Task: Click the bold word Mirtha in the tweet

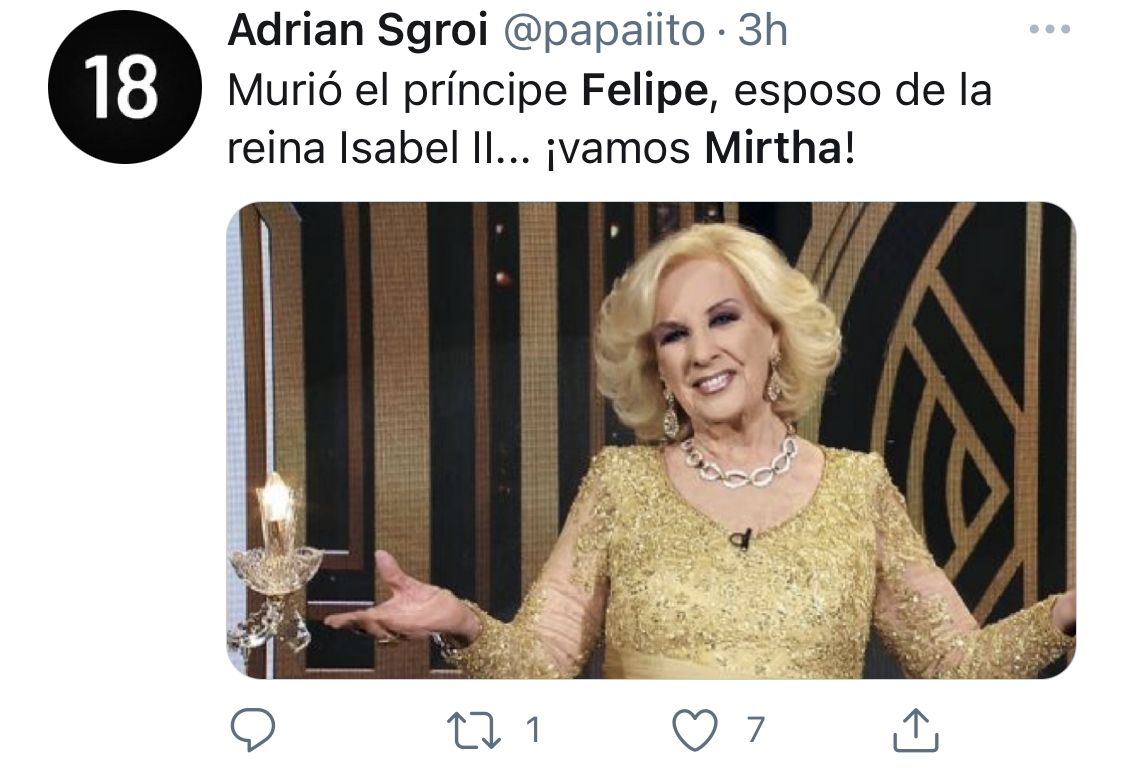Action: point(773,148)
